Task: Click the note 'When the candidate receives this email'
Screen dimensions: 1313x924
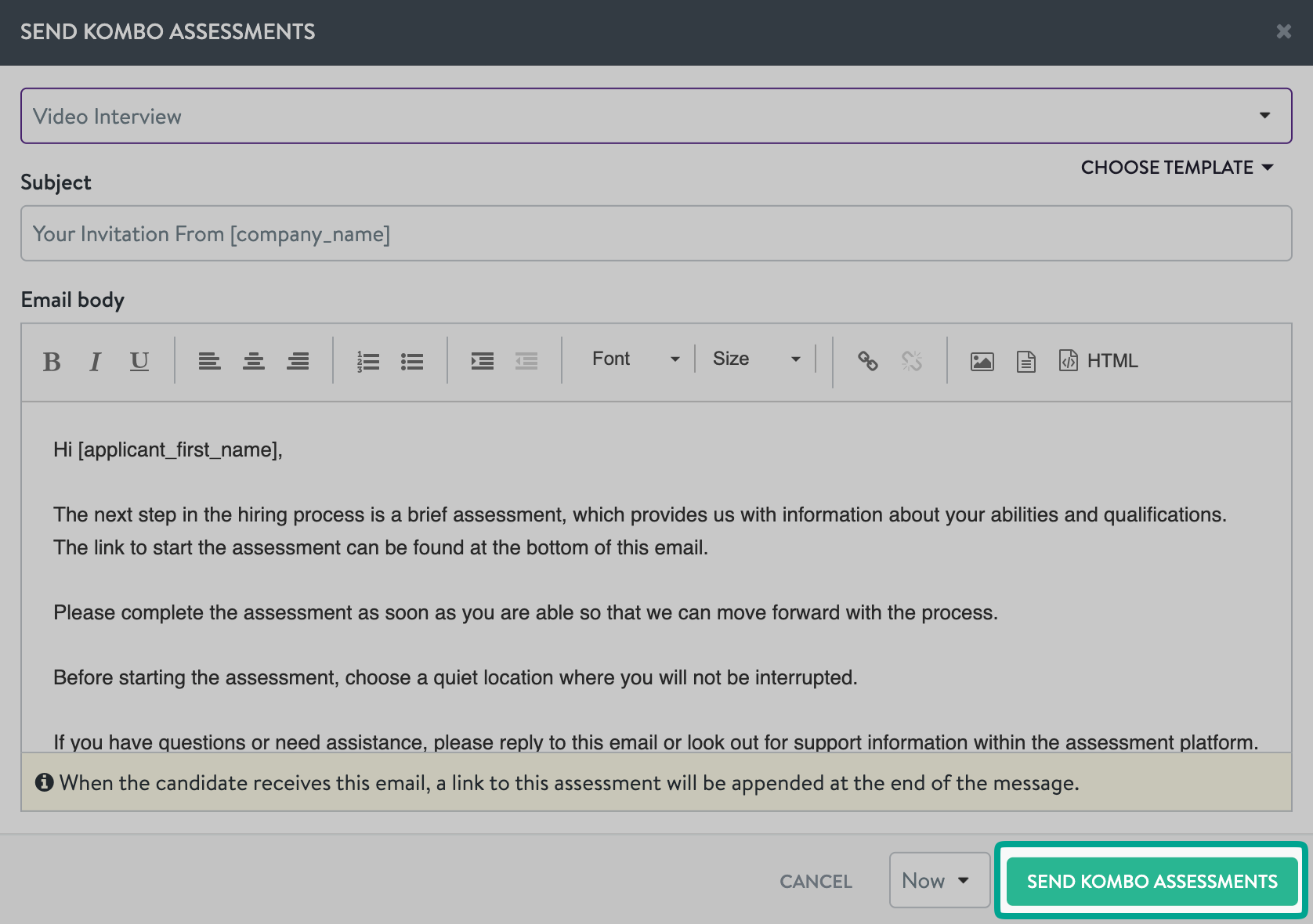Action: (x=245, y=783)
